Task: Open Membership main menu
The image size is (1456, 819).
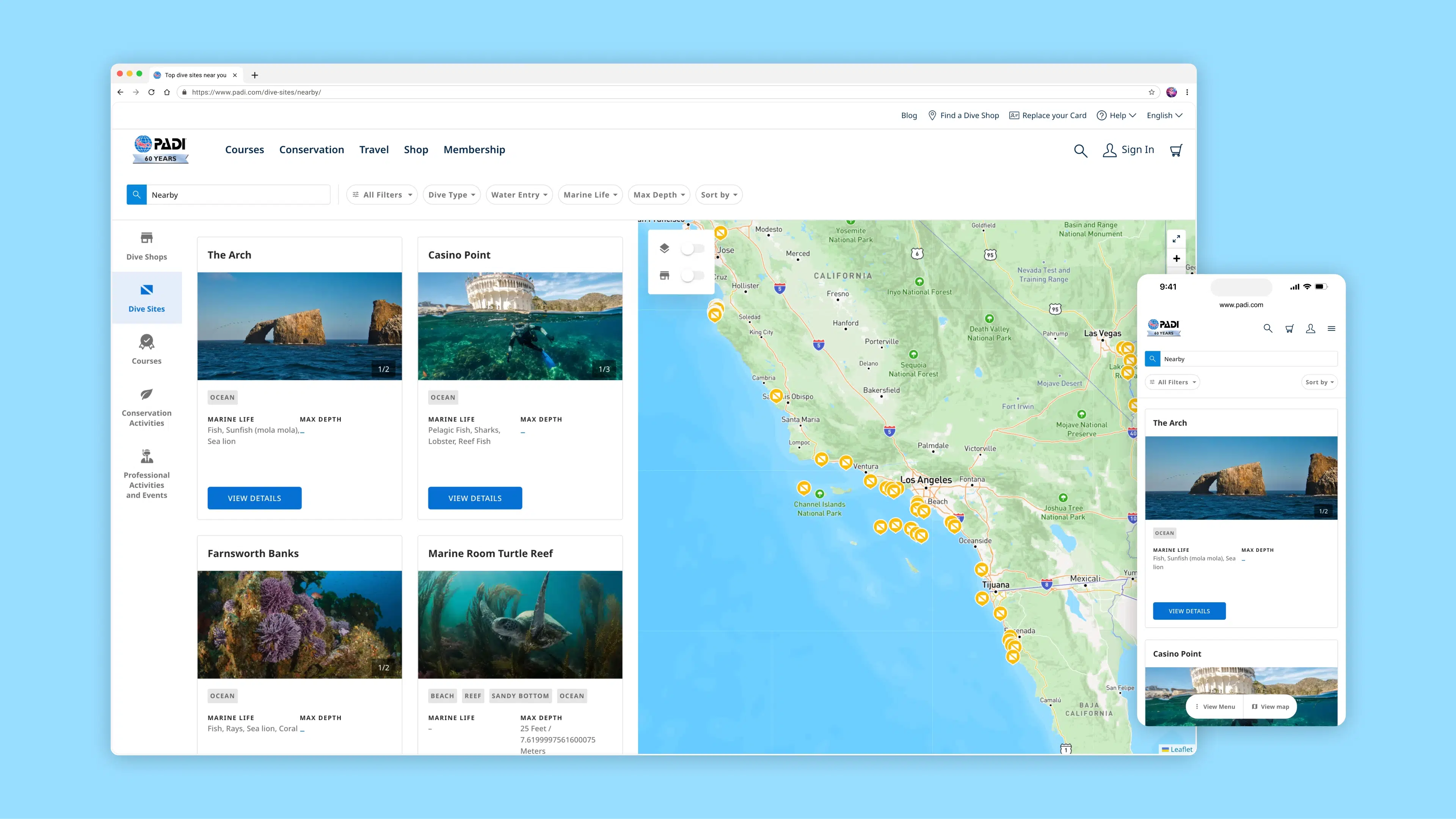Action: pyautogui.click(x=474, y=150)
